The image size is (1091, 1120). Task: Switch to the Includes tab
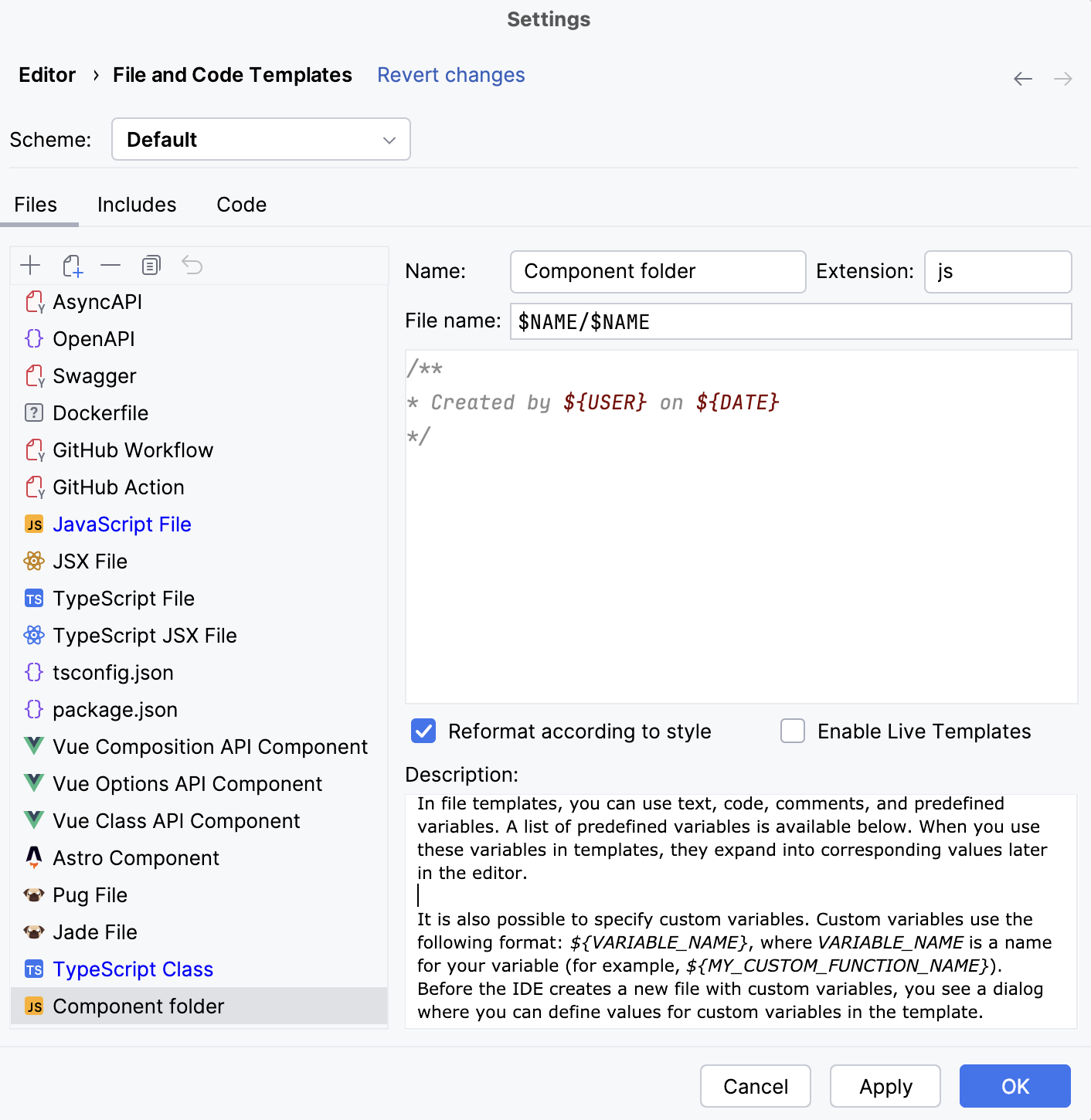tap(137, 204)
